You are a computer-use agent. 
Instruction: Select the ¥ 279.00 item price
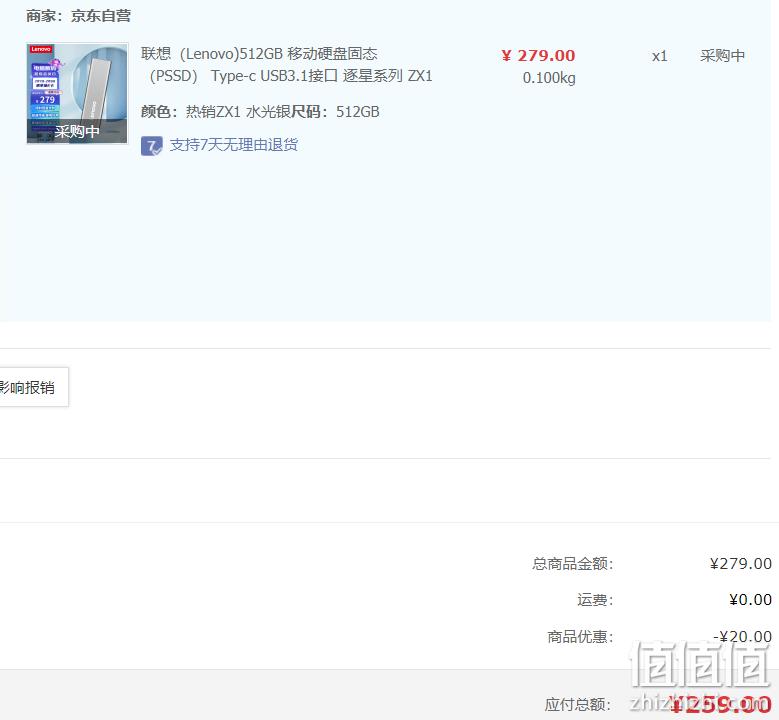[x=539, y=56]
